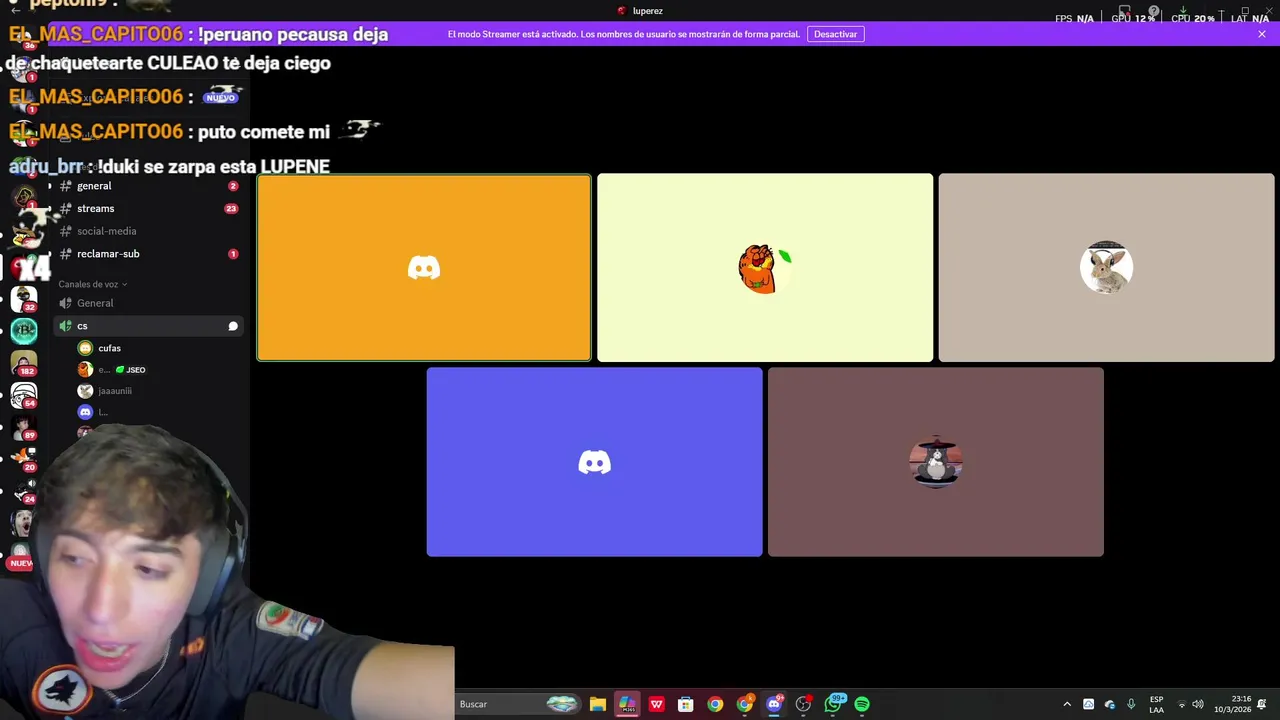Select the brown cat-with-hat avatar tile
The width and height of the screenshot is (1280, 720).
click(936, 462)
